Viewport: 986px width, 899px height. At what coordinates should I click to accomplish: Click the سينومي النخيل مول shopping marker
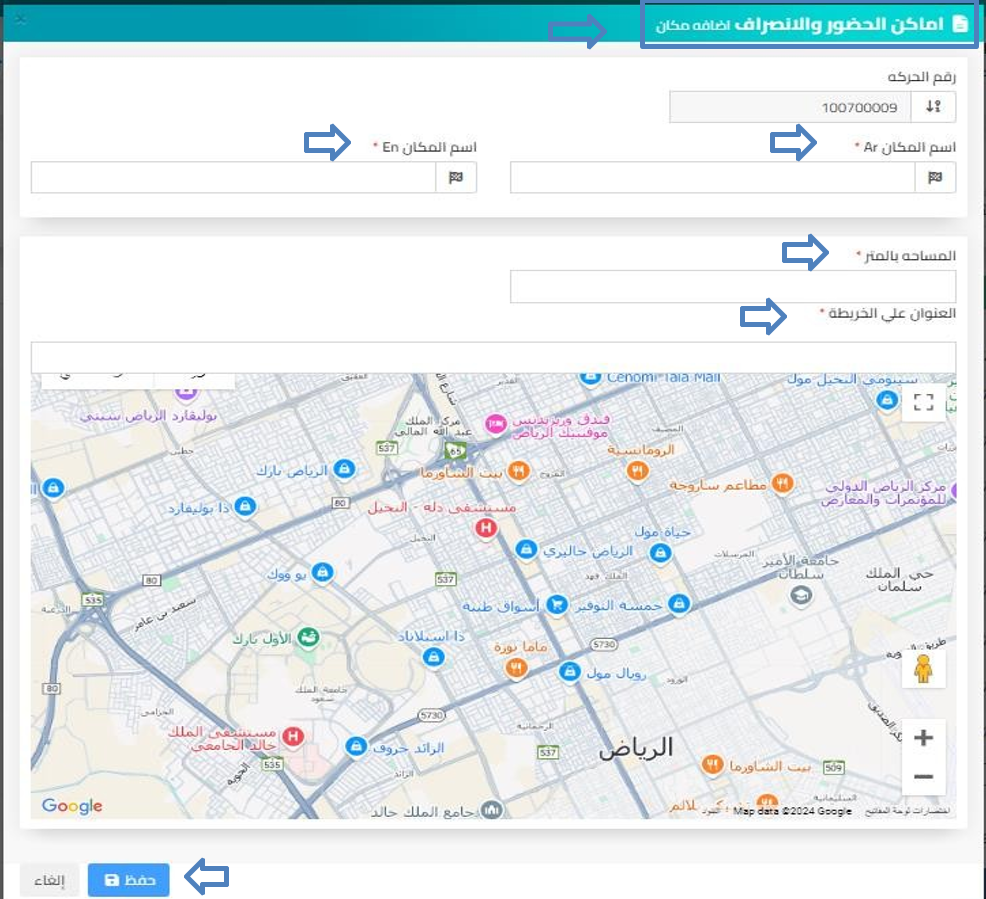click(x=887, y=400)
